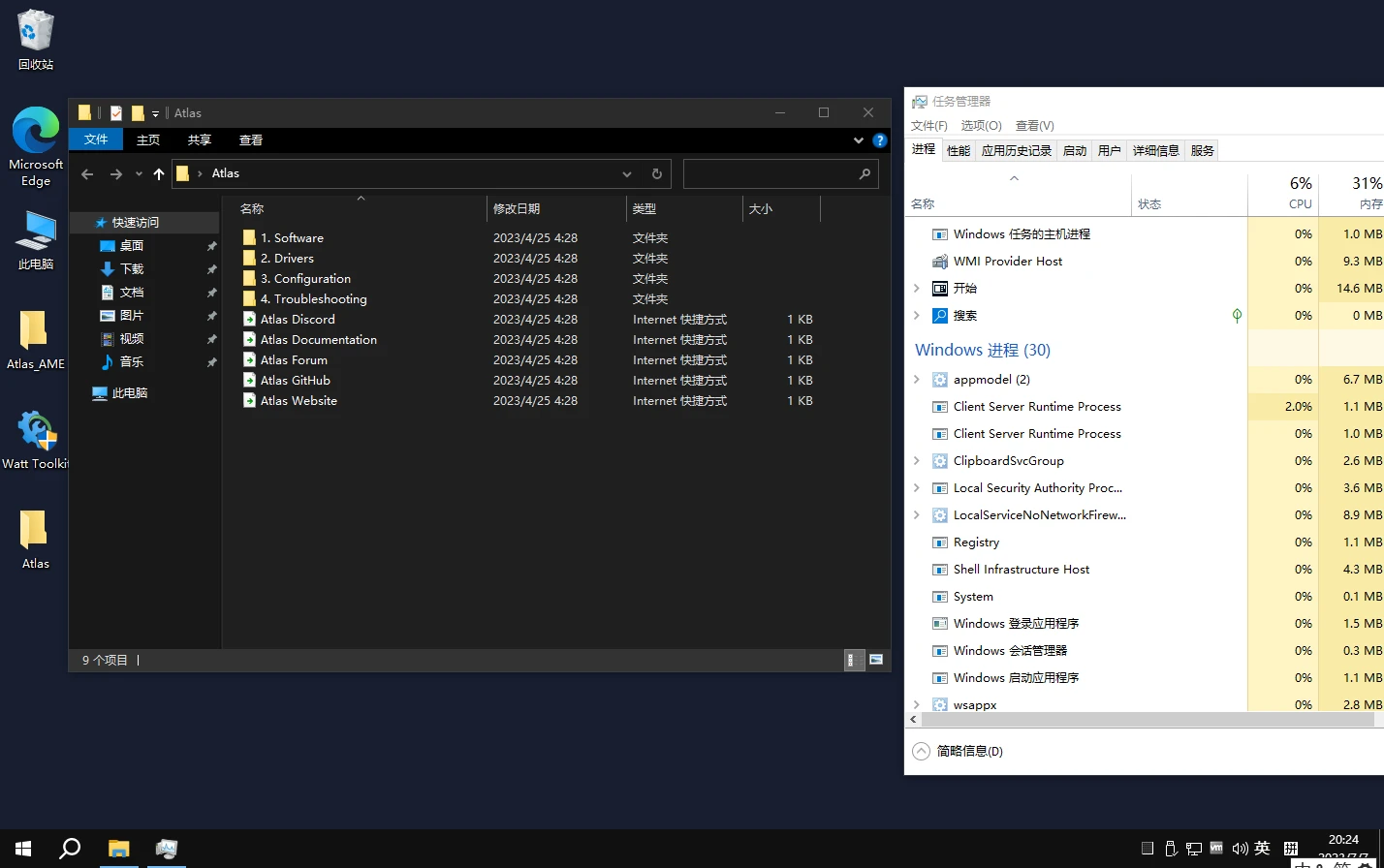Switch to 性能 tab in Task Manager

[x=959, y=150]
